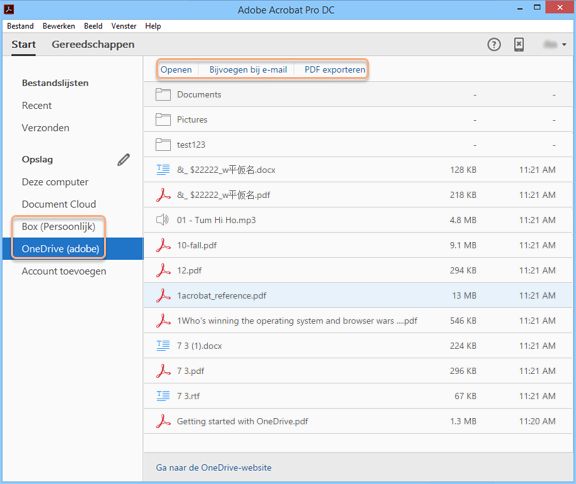Open the Bewerken menu
The width and height of the screenshot is (576, 484).
tap(59, 26)
